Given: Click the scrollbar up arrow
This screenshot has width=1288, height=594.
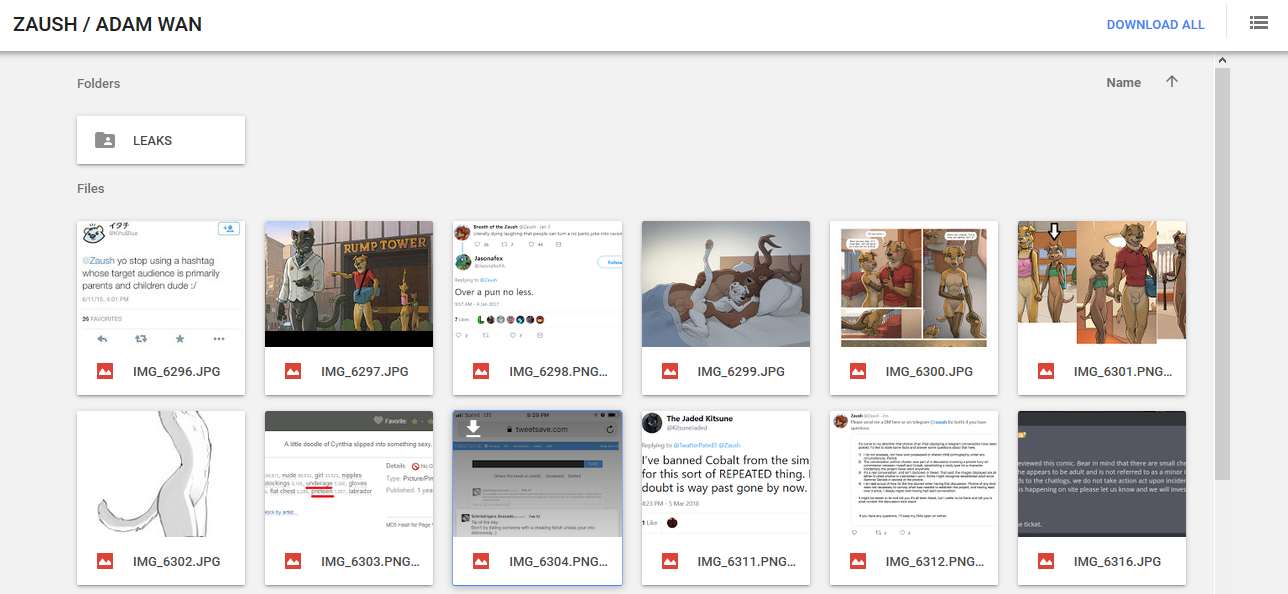Looking at the screenshot, I should click(1221, 61).
